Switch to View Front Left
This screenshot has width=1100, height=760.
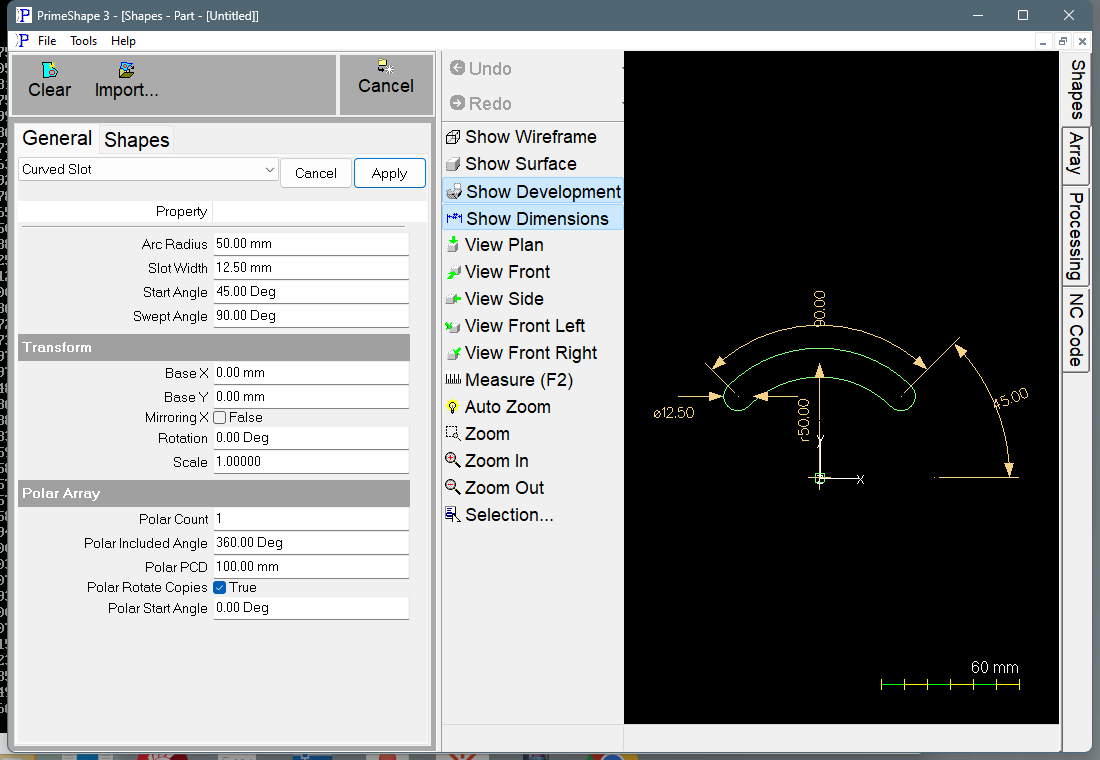[x=515, y=326]
